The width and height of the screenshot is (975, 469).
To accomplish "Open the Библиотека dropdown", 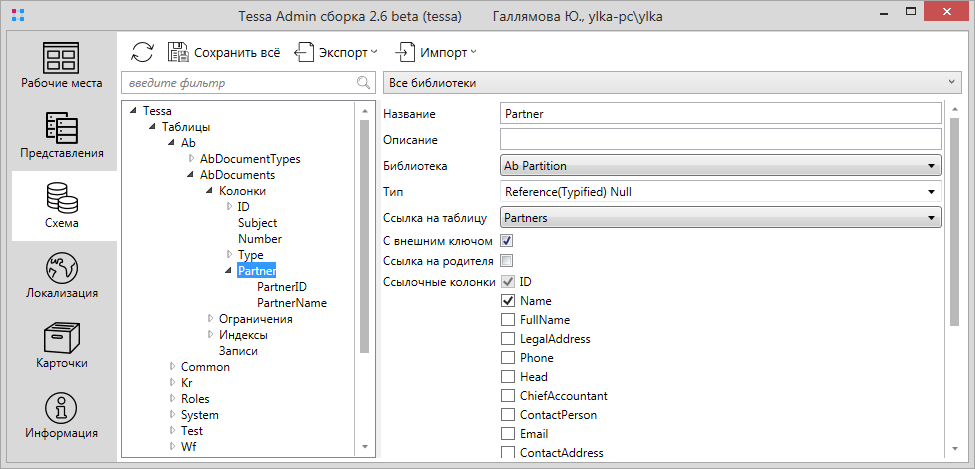I will tap(720, 166).
